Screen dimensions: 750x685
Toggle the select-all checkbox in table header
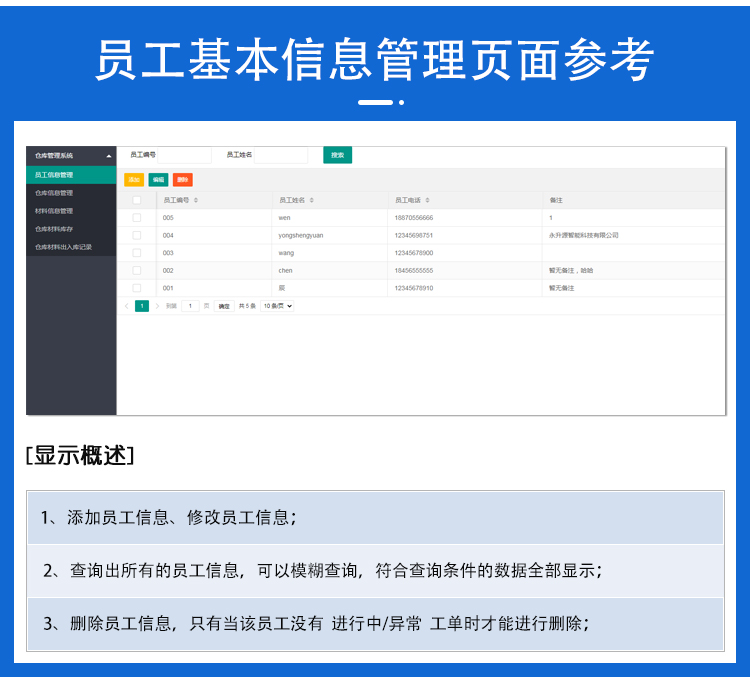click(x=137, y=200)
